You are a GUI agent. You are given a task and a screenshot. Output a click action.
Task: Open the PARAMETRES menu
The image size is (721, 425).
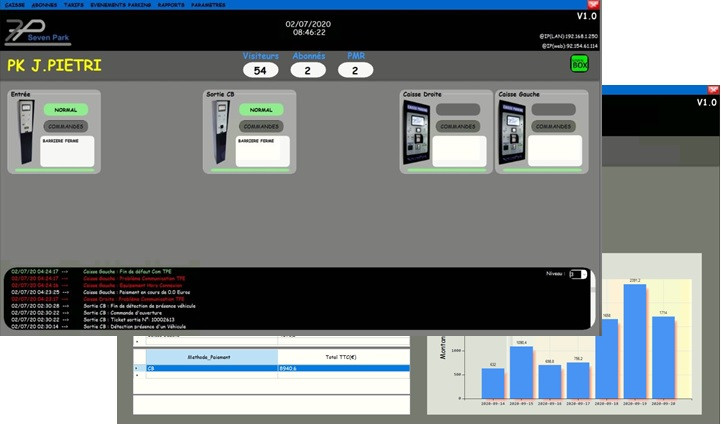point(208,4)
